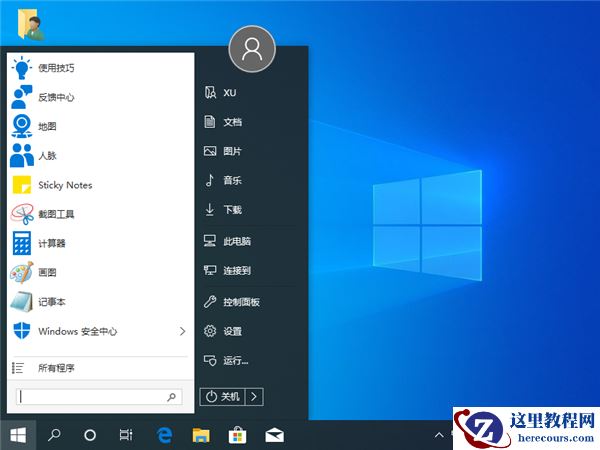The height and width of the screenshot is (450, 600).
Task: Select the 运行... text label
Action: pos(236,360)
